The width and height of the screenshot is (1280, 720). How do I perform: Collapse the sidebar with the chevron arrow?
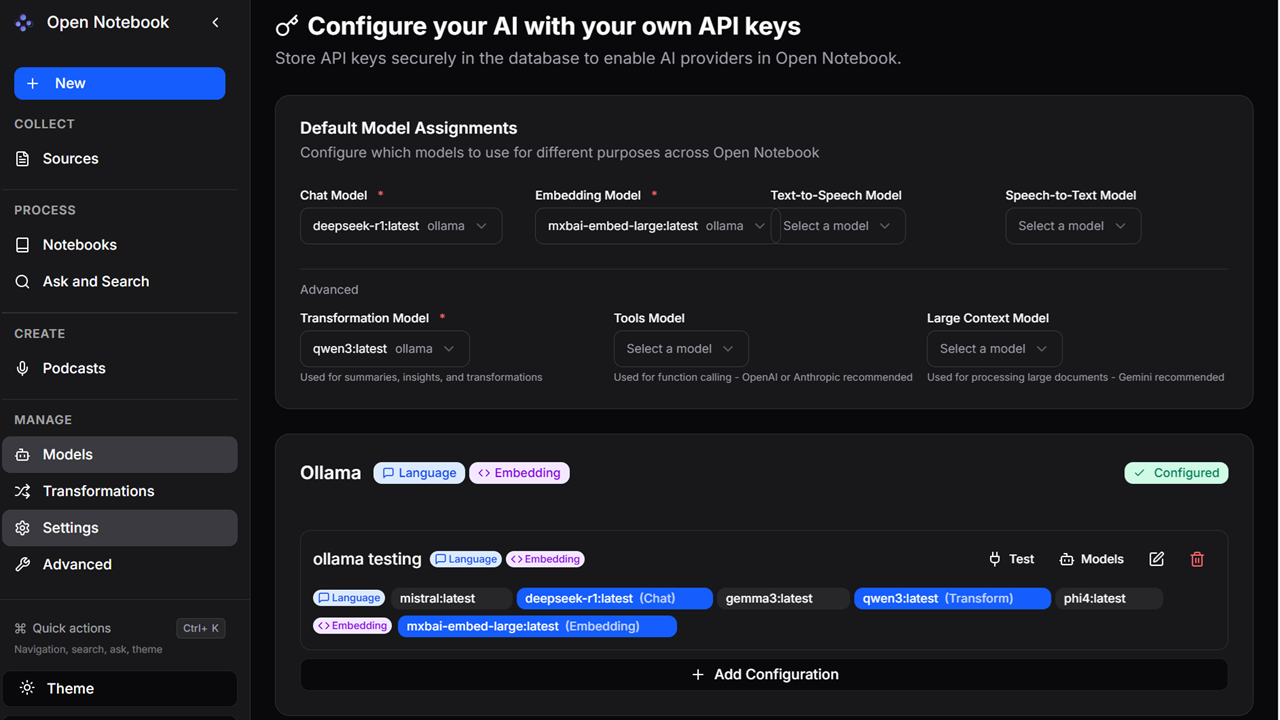[215, 22]
